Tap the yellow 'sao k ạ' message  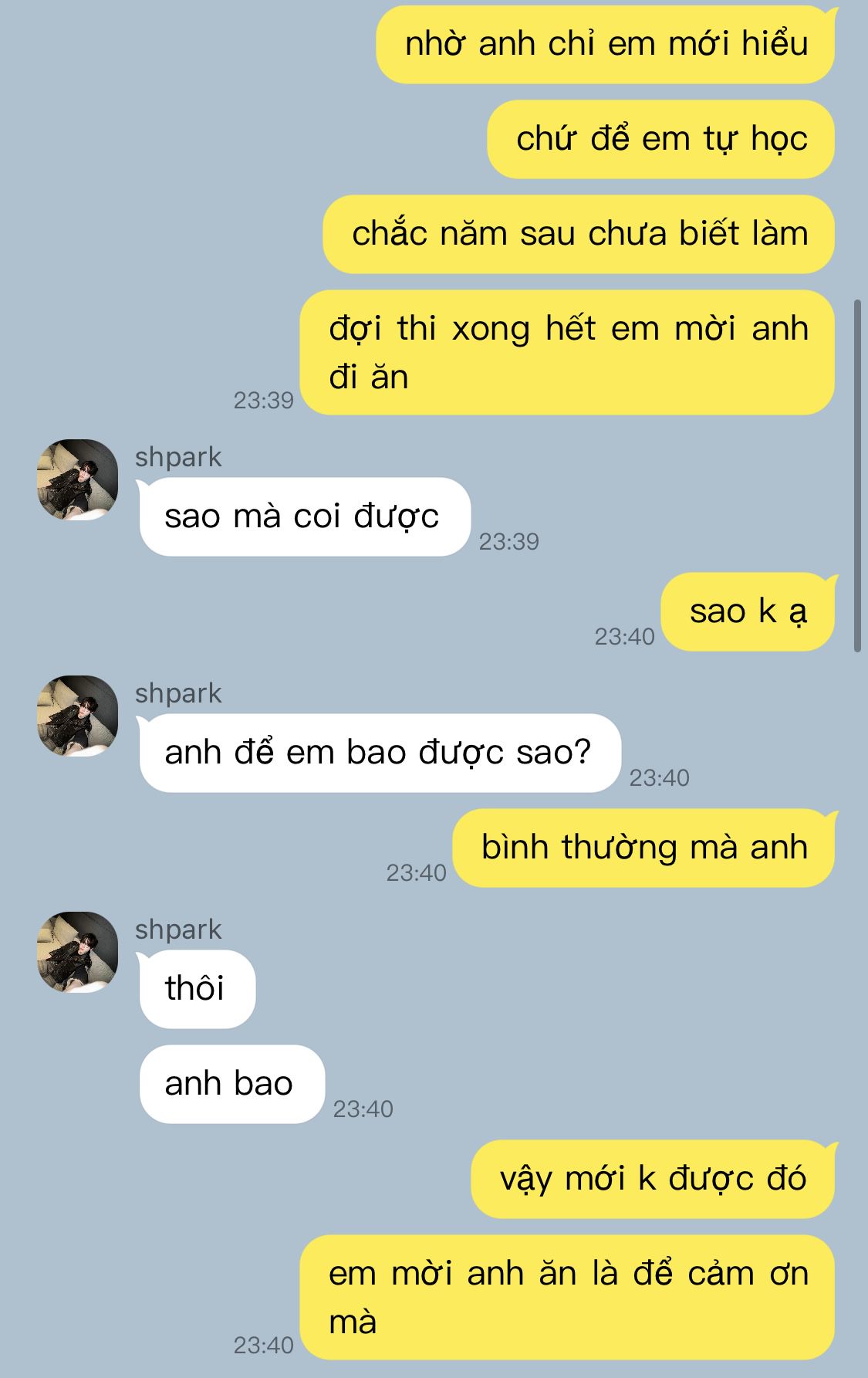tap(749, 611)
